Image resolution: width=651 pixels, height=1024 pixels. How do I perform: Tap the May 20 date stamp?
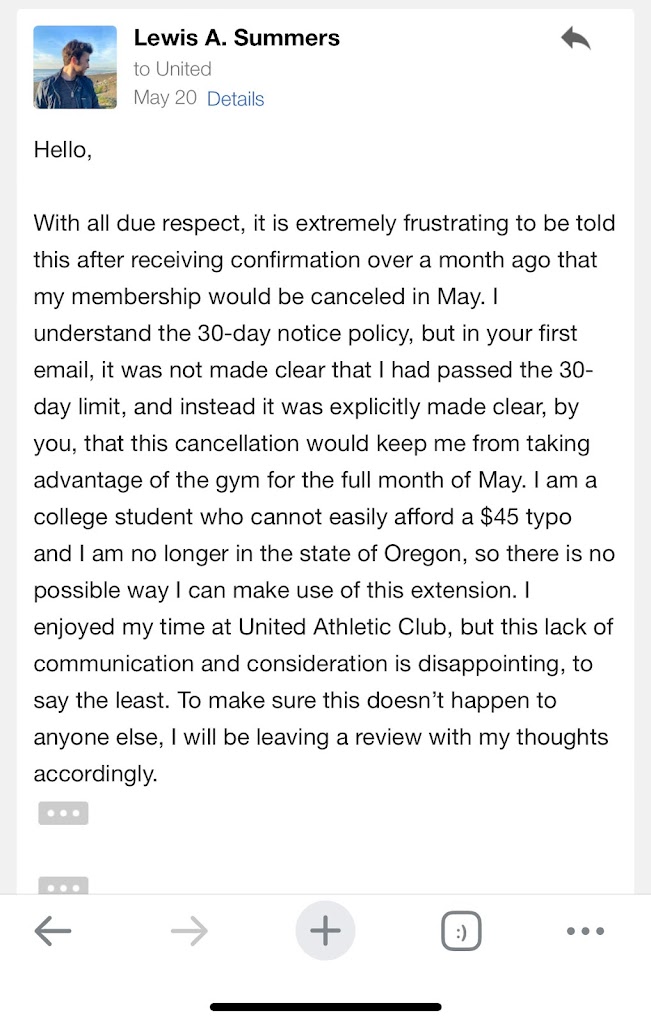click(165, 98)
